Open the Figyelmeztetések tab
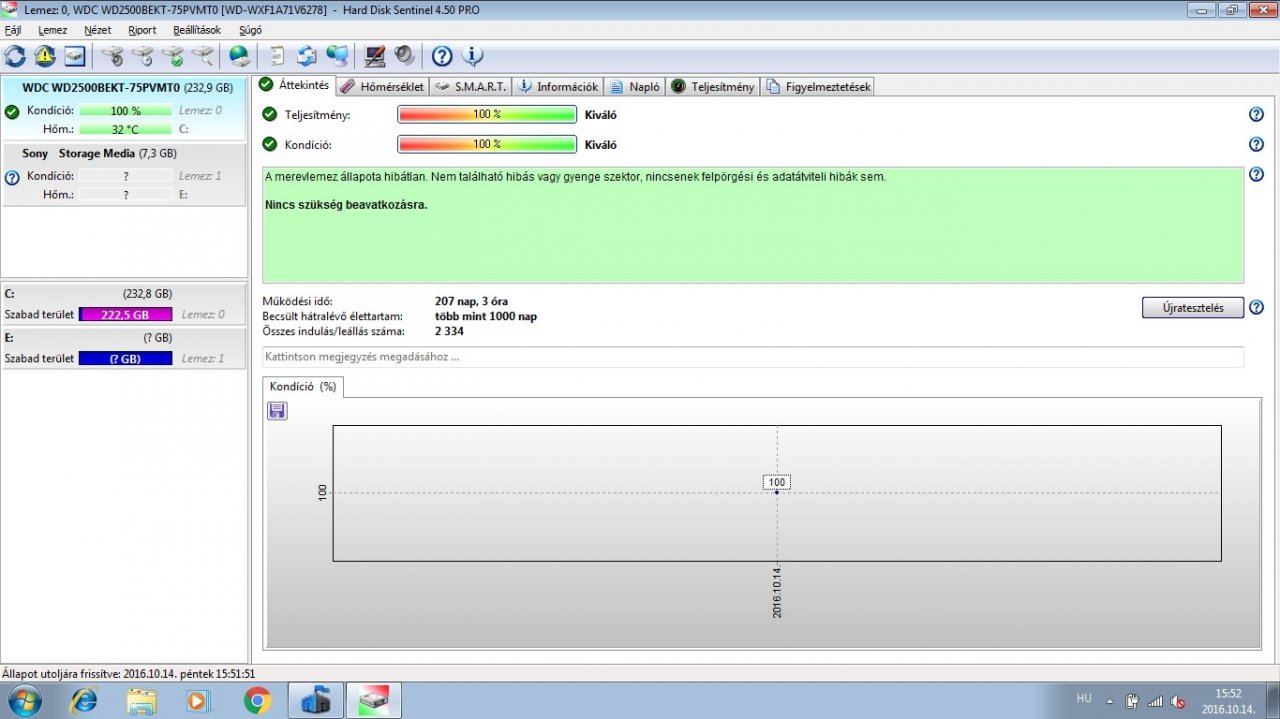Viewport: 1280px width, 719px height. [x=819, y=87]
